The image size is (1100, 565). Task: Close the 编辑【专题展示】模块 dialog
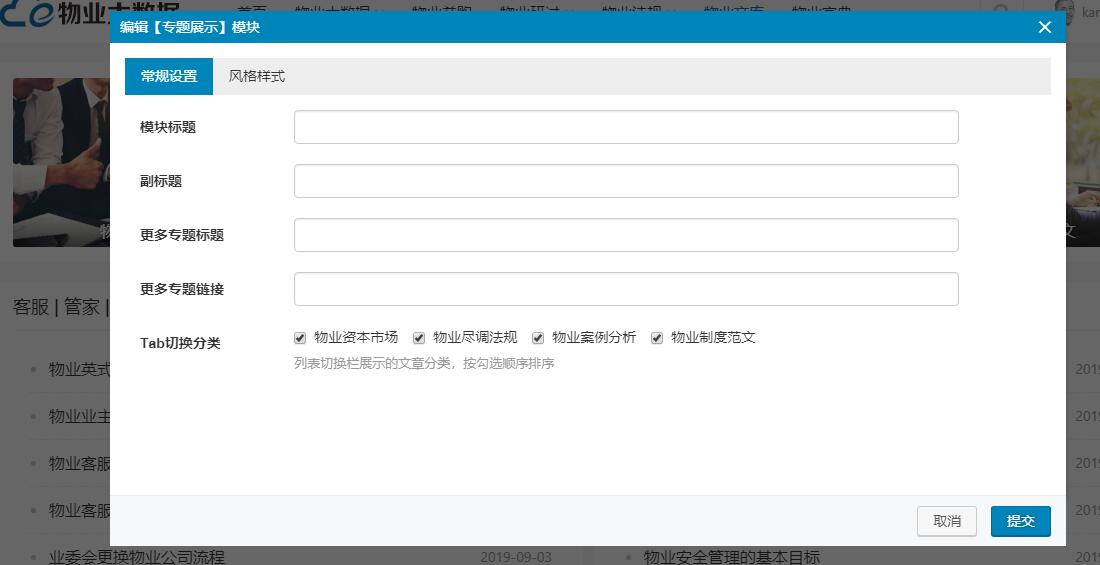pos(1045,27)
